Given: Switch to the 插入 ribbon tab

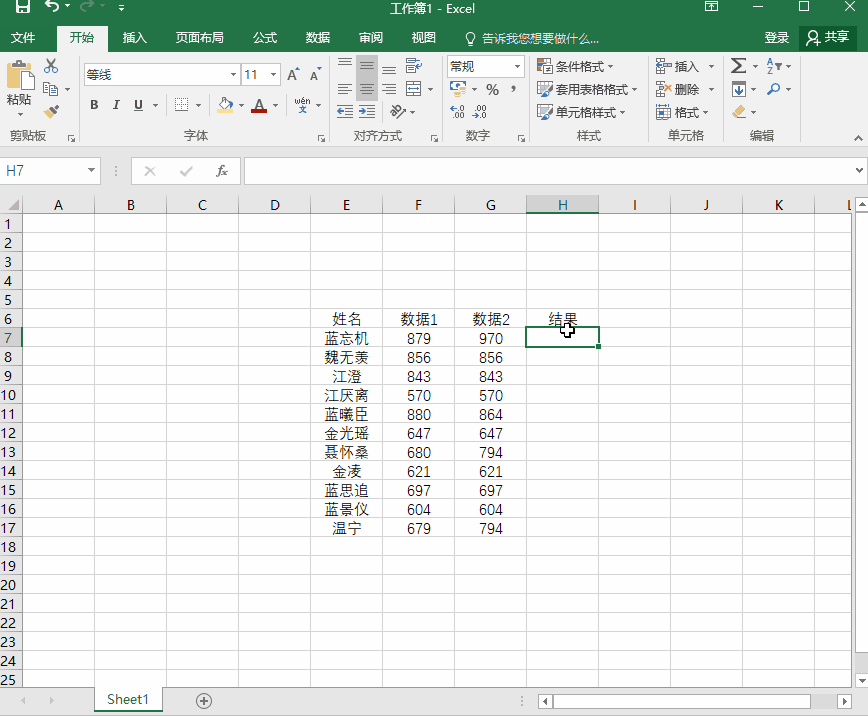Looking at the screenshot, I should point(134,38).
